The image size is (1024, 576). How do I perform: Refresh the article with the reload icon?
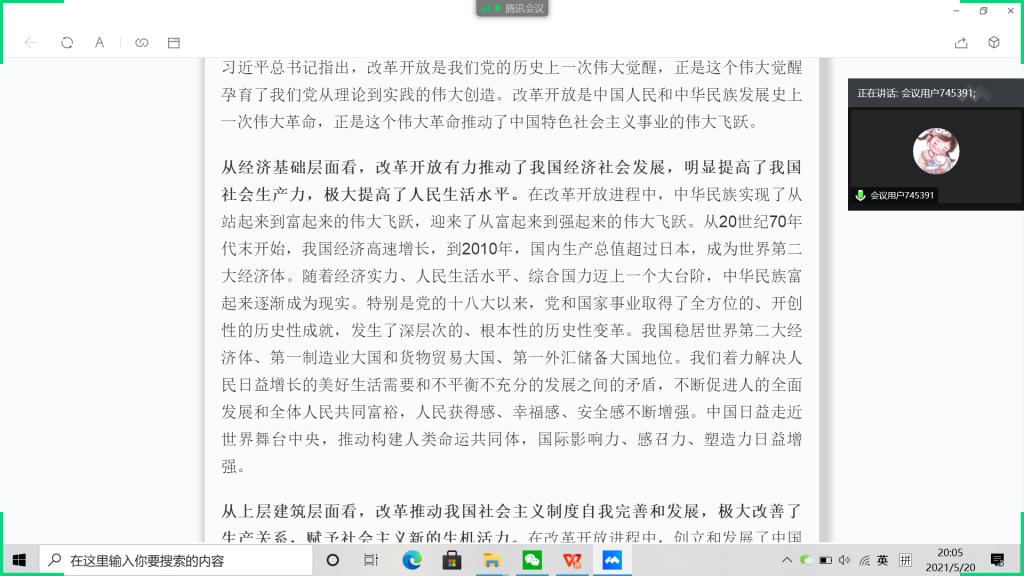[x=67, y=43]
